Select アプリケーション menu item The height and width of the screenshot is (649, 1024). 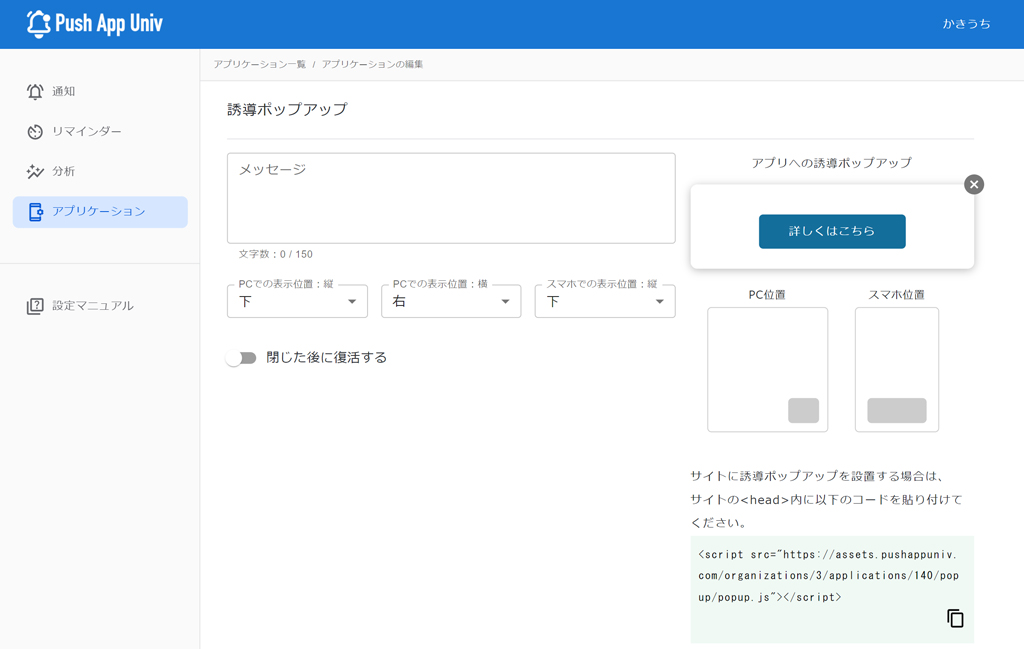[100, 212]
